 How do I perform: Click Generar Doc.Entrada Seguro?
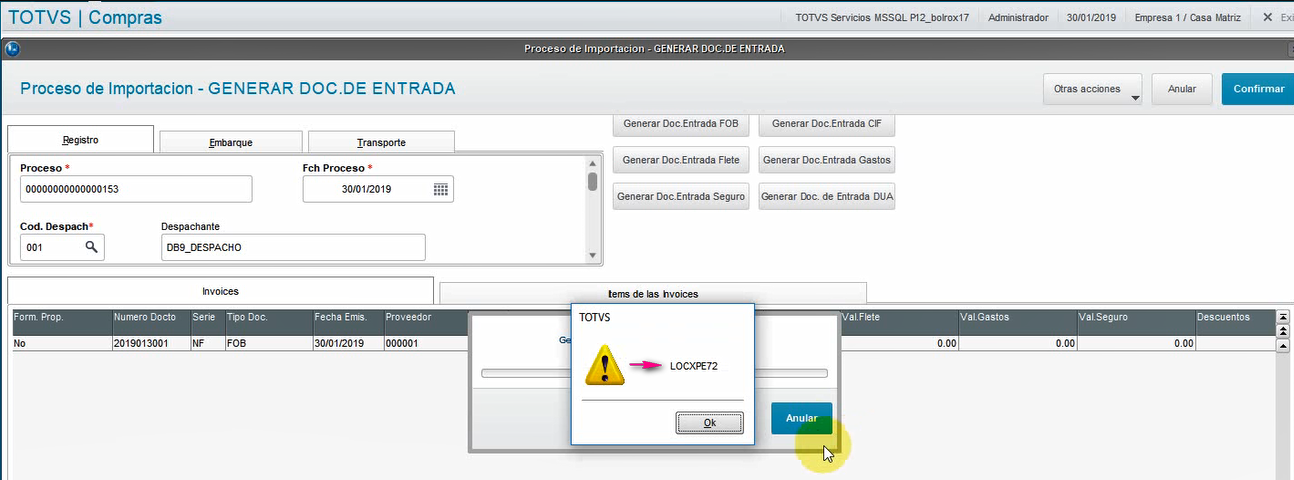point(681,196)
